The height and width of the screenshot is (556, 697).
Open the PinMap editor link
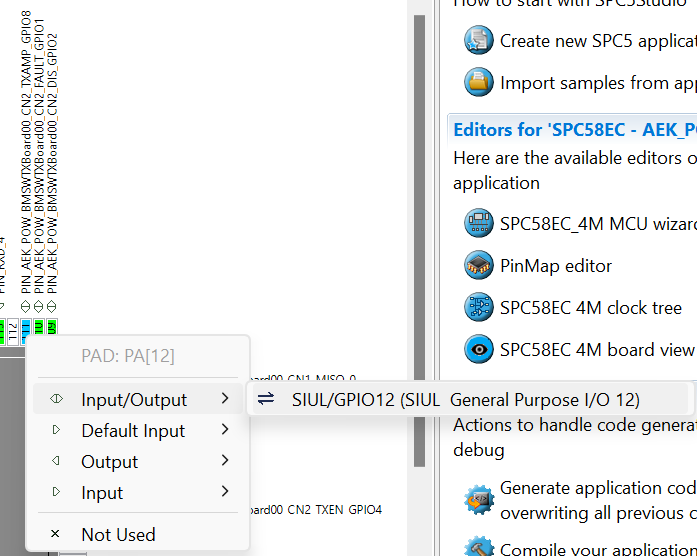click(556, 266)
